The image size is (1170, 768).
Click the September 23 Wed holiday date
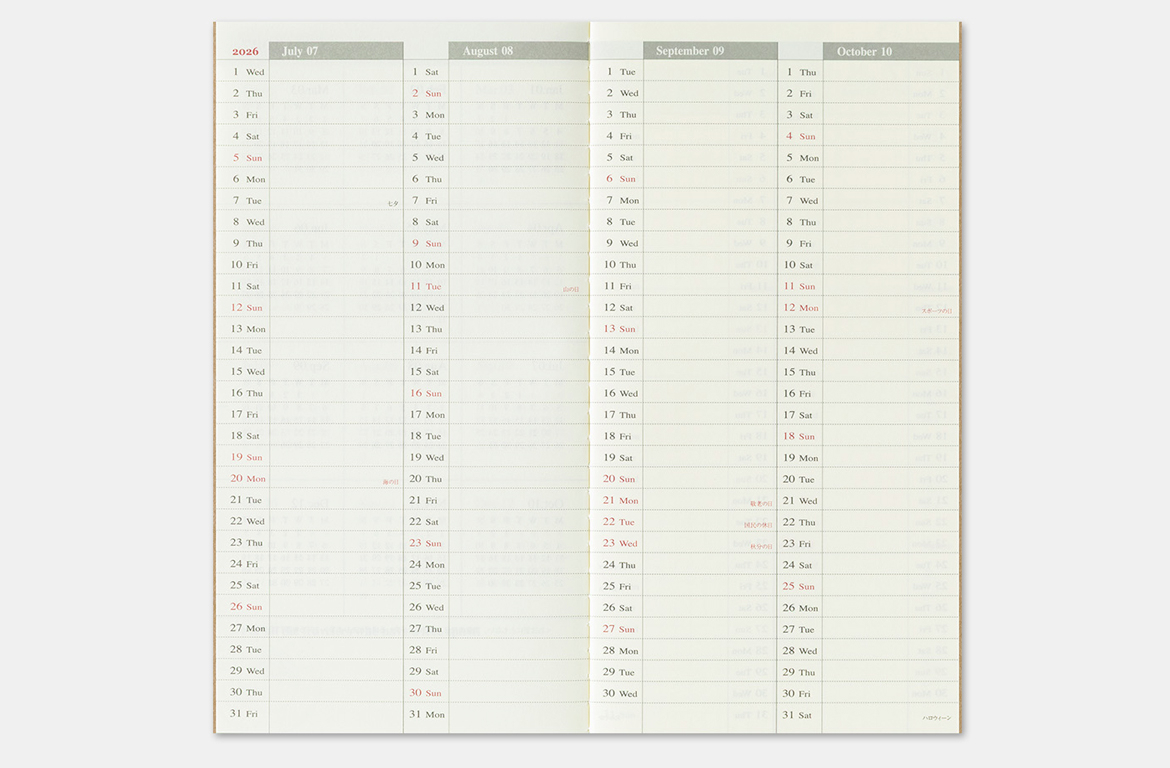tap(621, 543)
